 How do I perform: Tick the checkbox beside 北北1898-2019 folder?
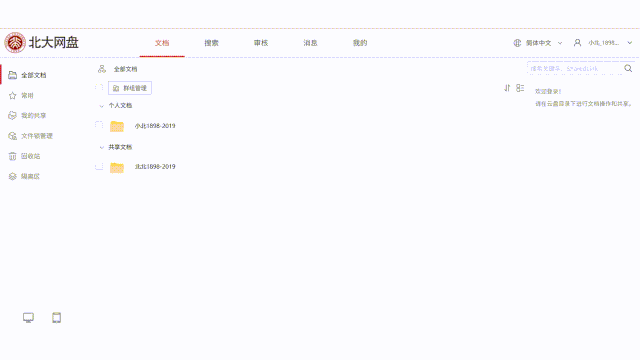pyautogui.click(x=99, y=166)
